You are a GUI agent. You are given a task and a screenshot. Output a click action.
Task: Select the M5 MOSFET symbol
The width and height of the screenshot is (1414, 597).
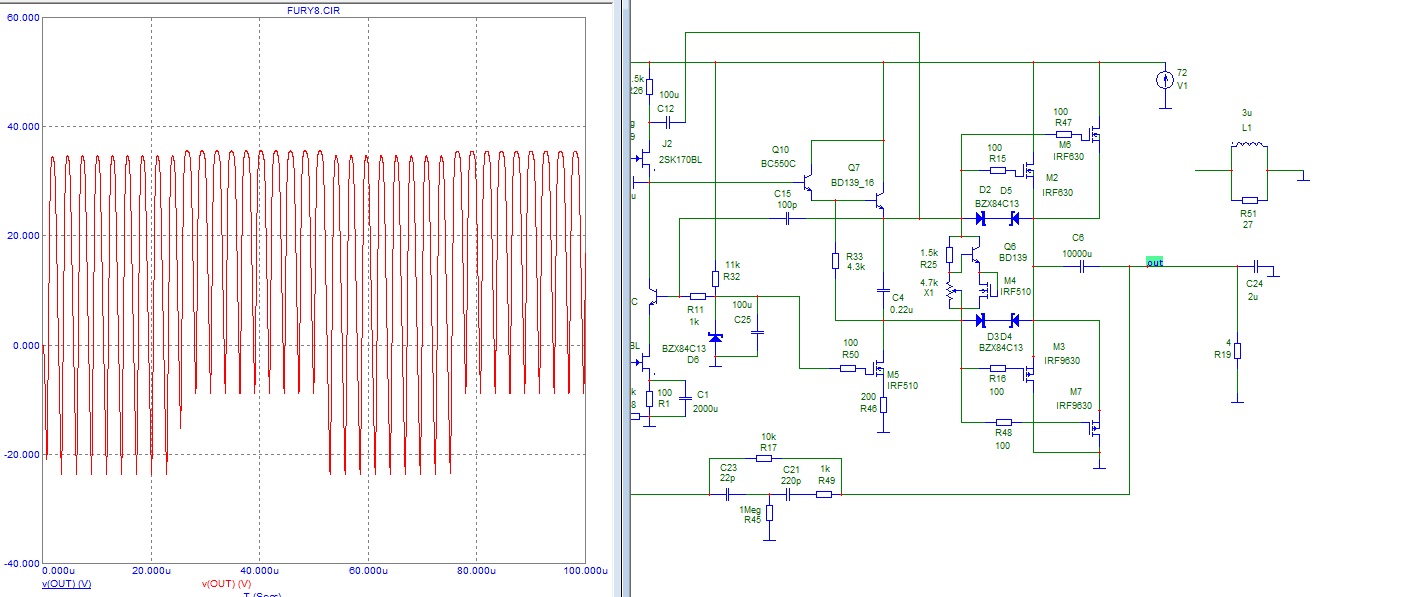877,369
